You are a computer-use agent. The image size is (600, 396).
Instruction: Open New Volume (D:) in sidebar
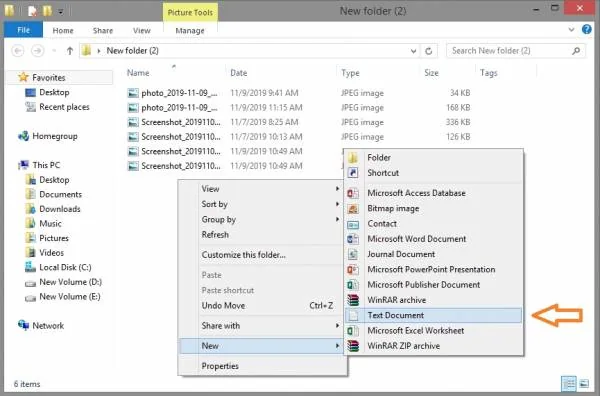[70, 282]
